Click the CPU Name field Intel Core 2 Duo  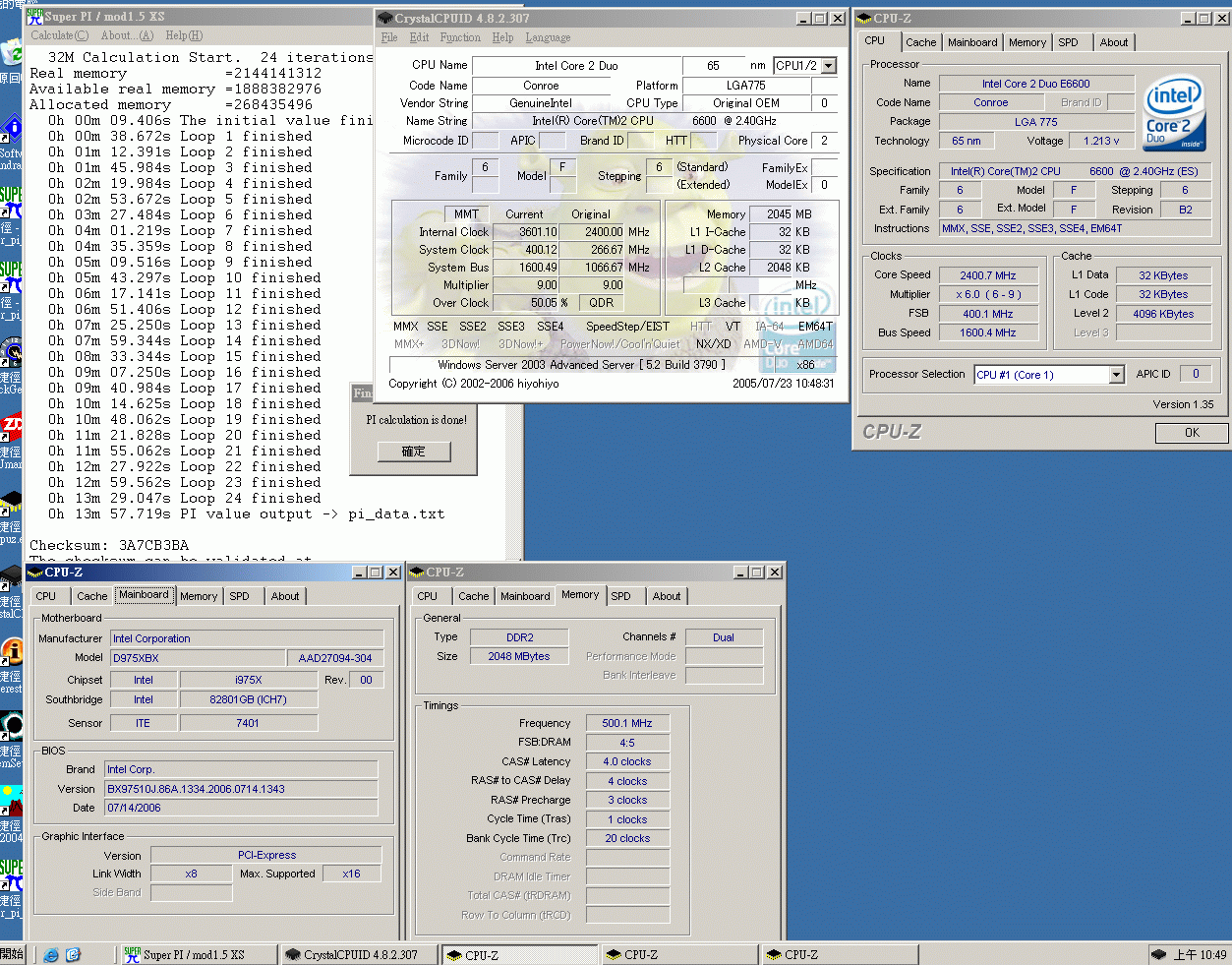576,66
